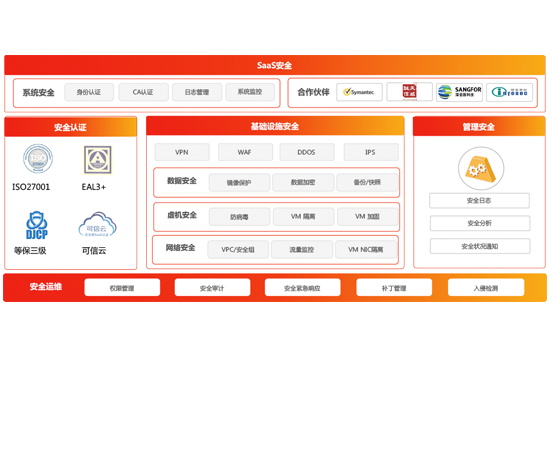The image size is (552, 455).
Task: Click the VPN box
Action: [x=182, y=152]
